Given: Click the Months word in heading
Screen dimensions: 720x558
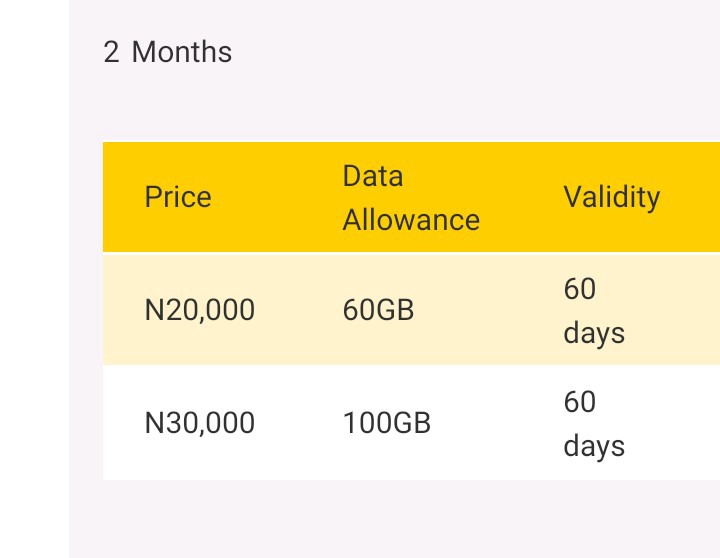Looking at the screenshot, I should pos(182,52).
